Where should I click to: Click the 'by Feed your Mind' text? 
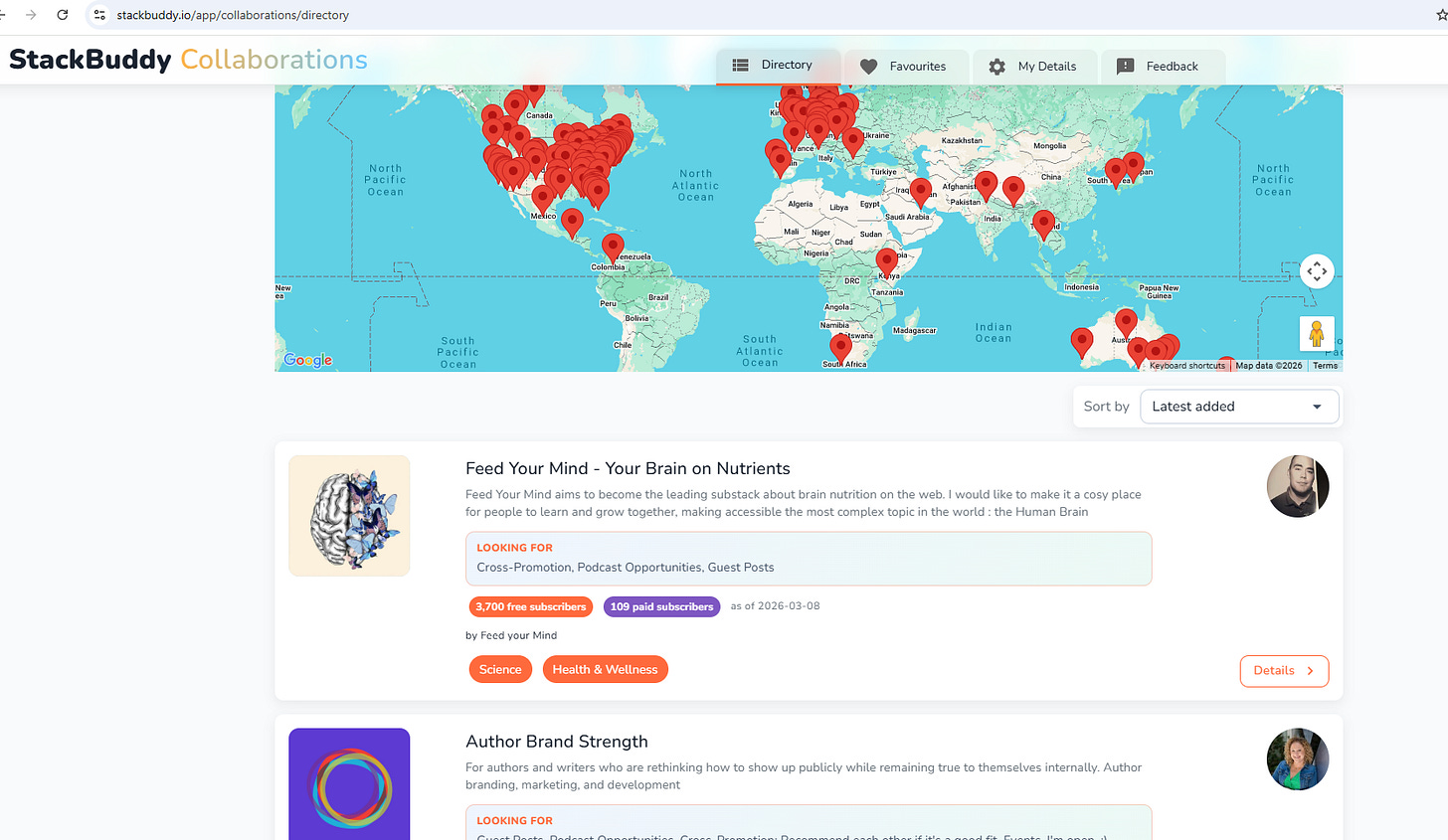(511, 635)
